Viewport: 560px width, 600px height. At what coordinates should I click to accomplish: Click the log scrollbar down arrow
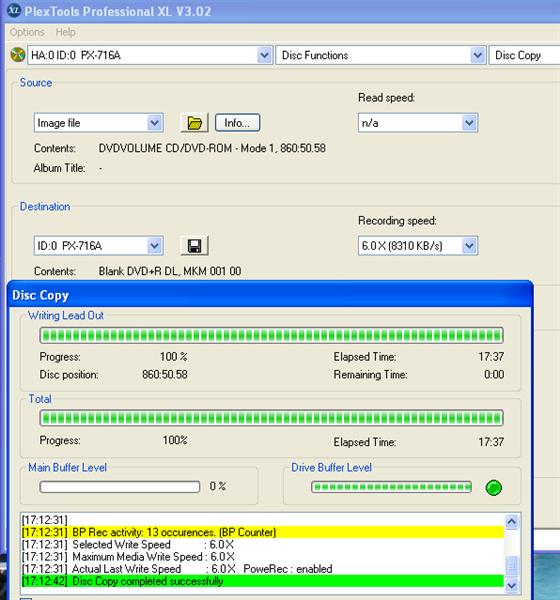click(512, 585)
